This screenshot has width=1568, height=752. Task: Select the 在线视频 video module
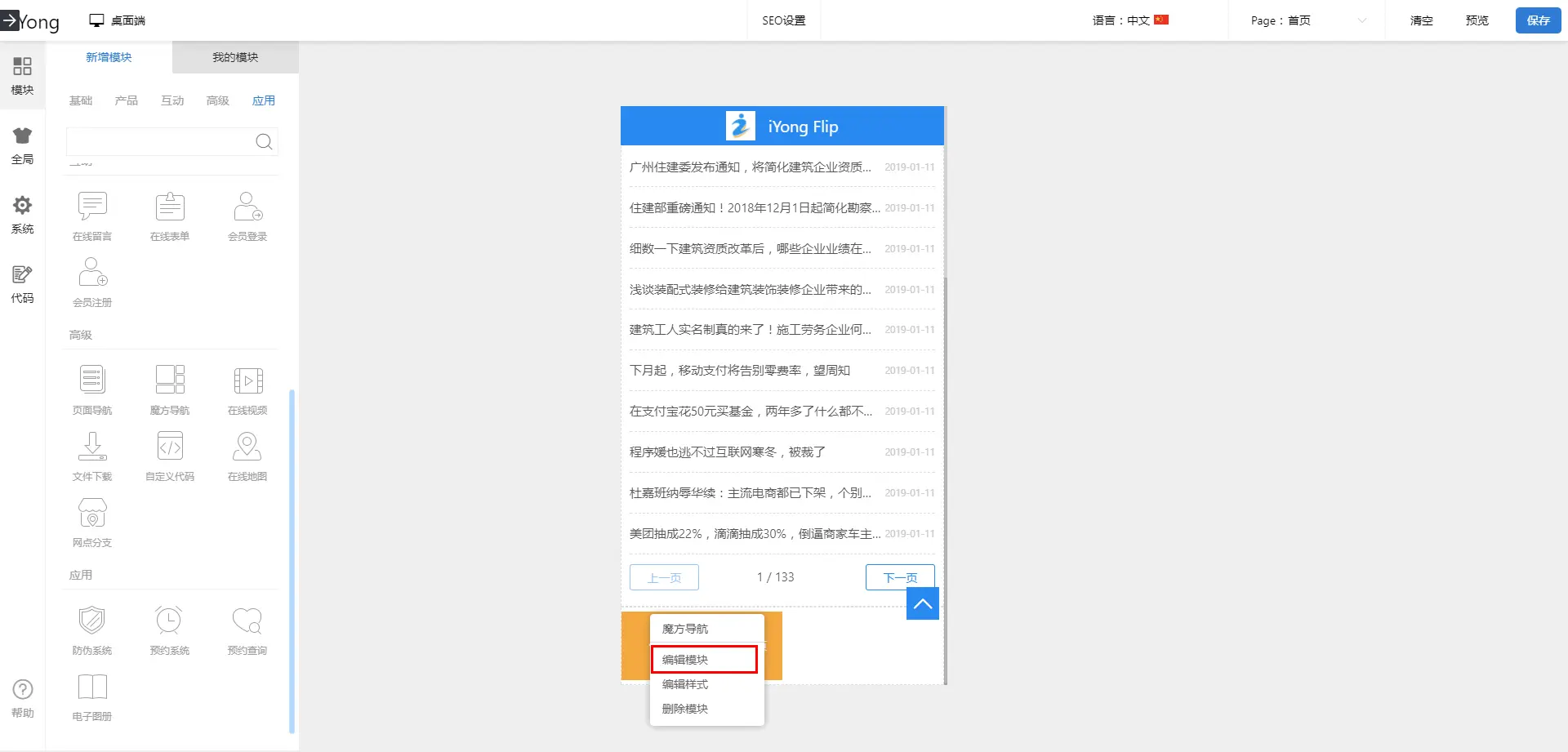(247, 389)
